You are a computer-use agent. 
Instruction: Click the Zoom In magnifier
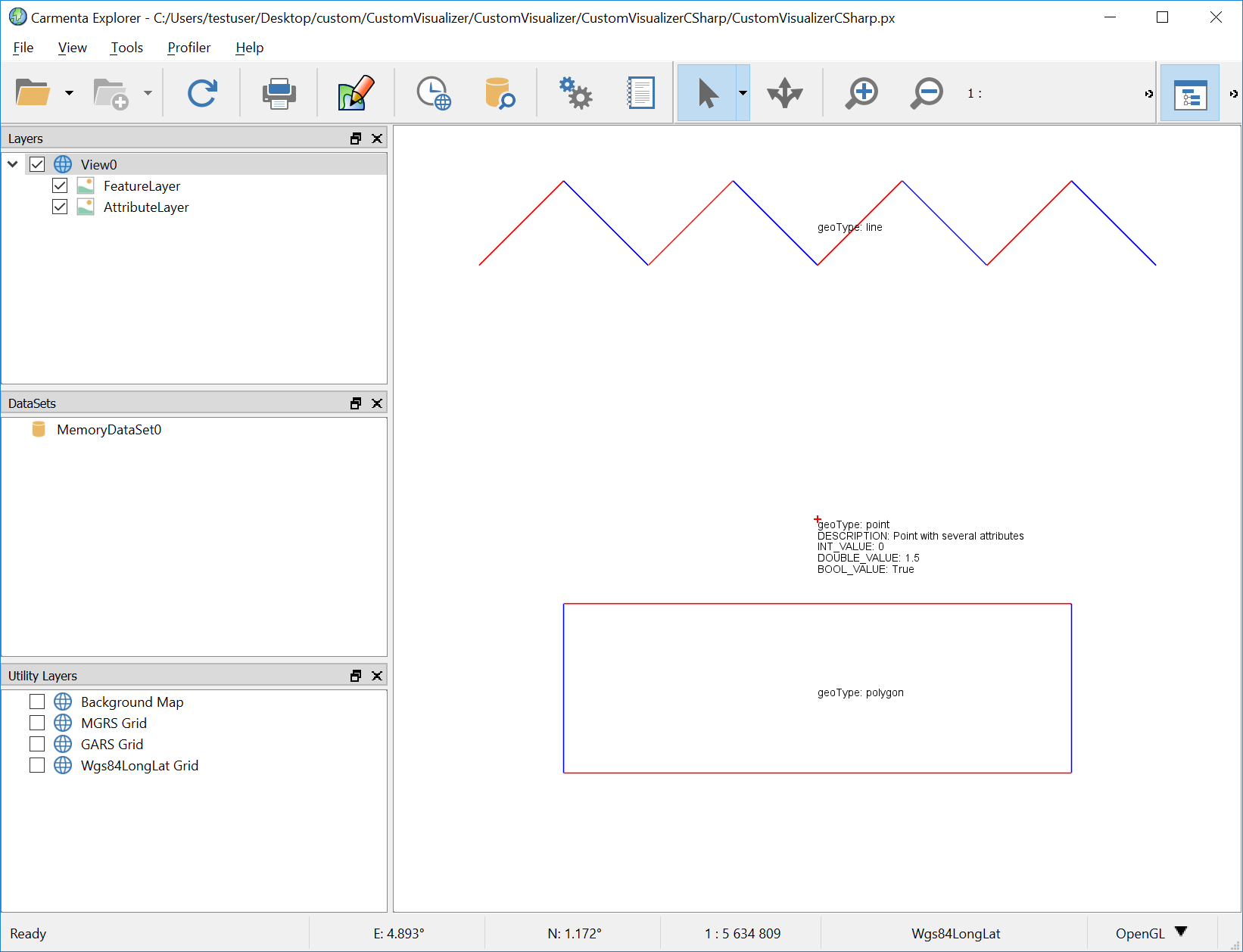tap(861, 93)
